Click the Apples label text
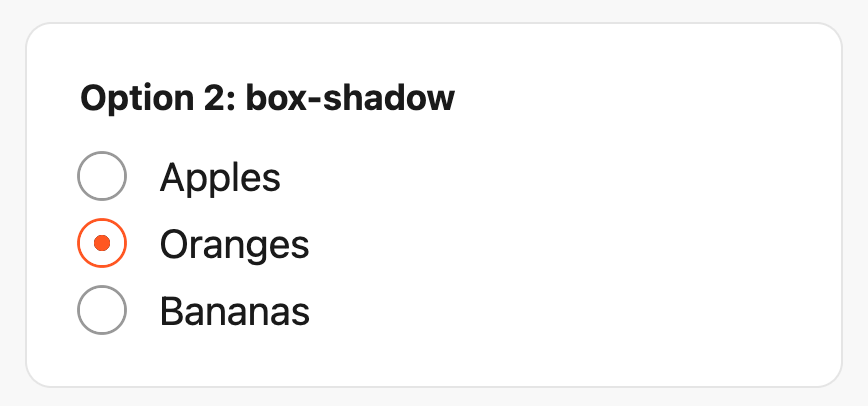Viewport: 868px width, 406px height. (x=220, y=178)
